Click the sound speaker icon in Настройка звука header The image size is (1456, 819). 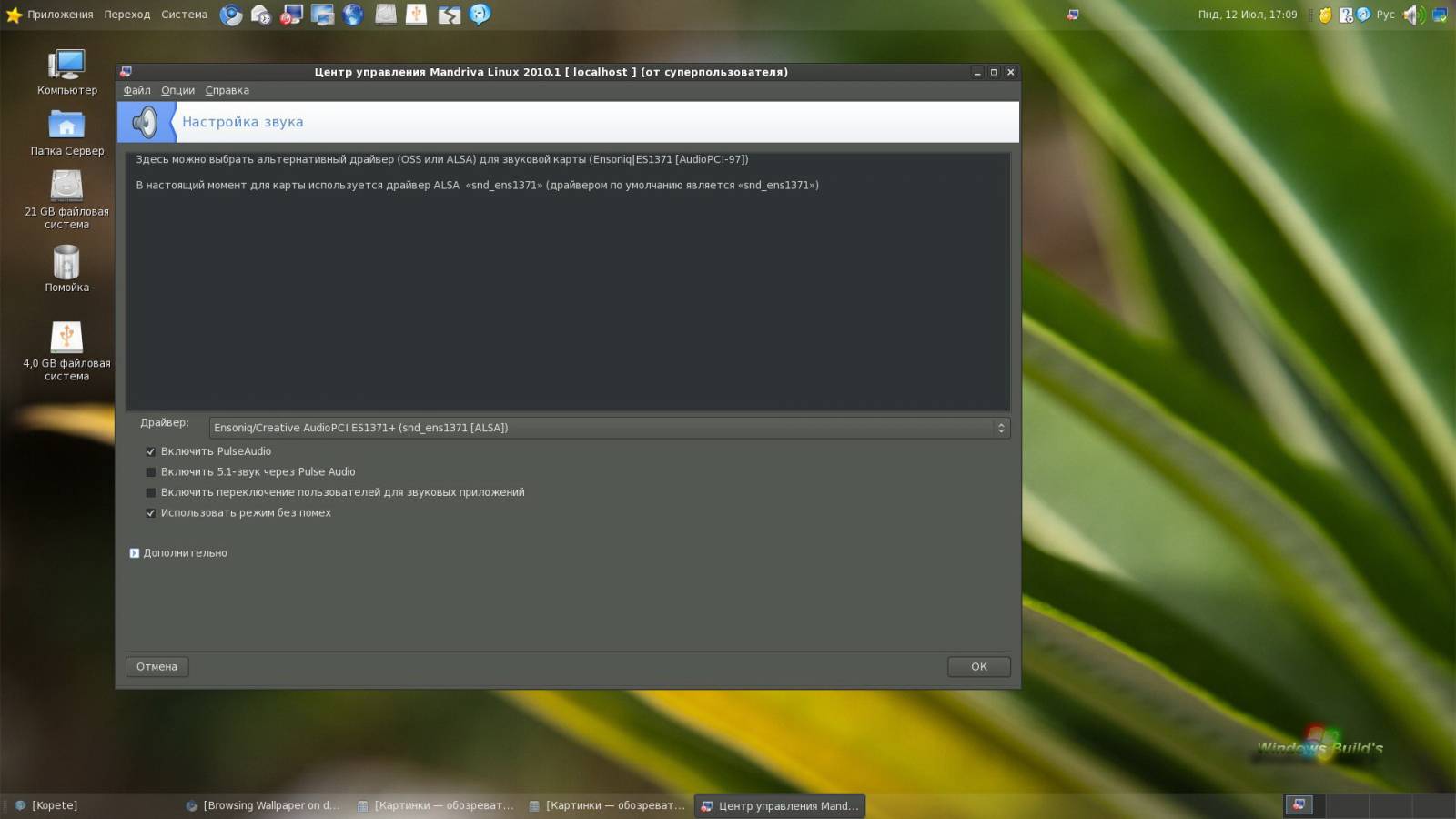pos(145,122)
